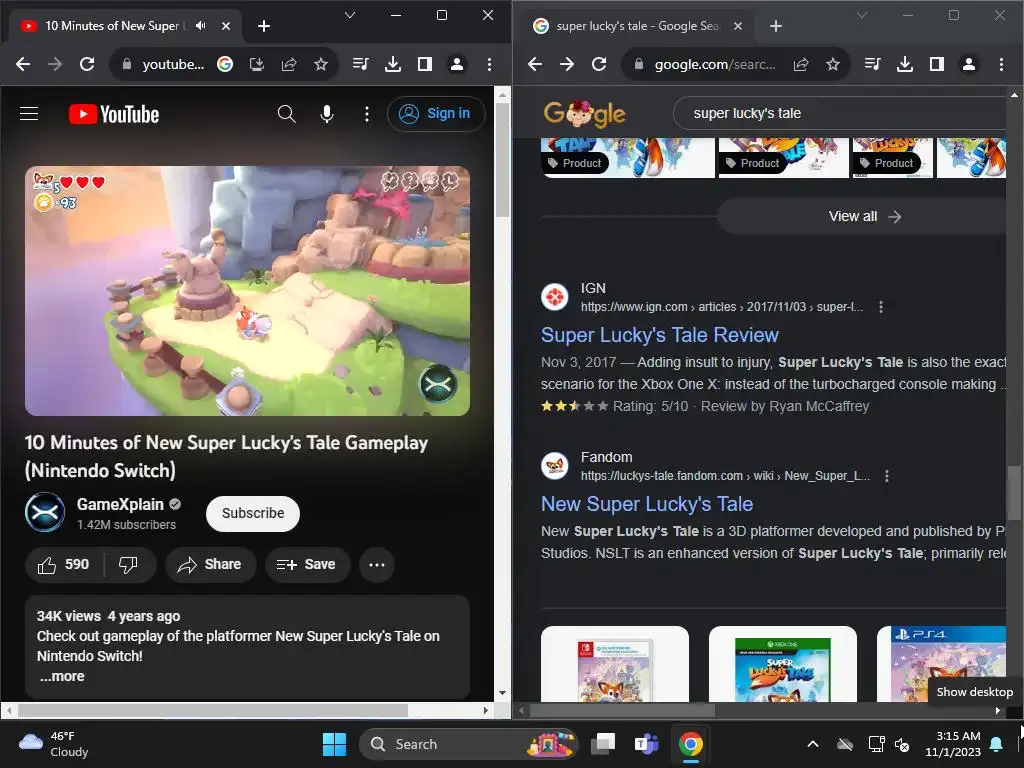Click the Google doodle logo
The width and height of the screenshot is (1024, 768).
point(584,114)
